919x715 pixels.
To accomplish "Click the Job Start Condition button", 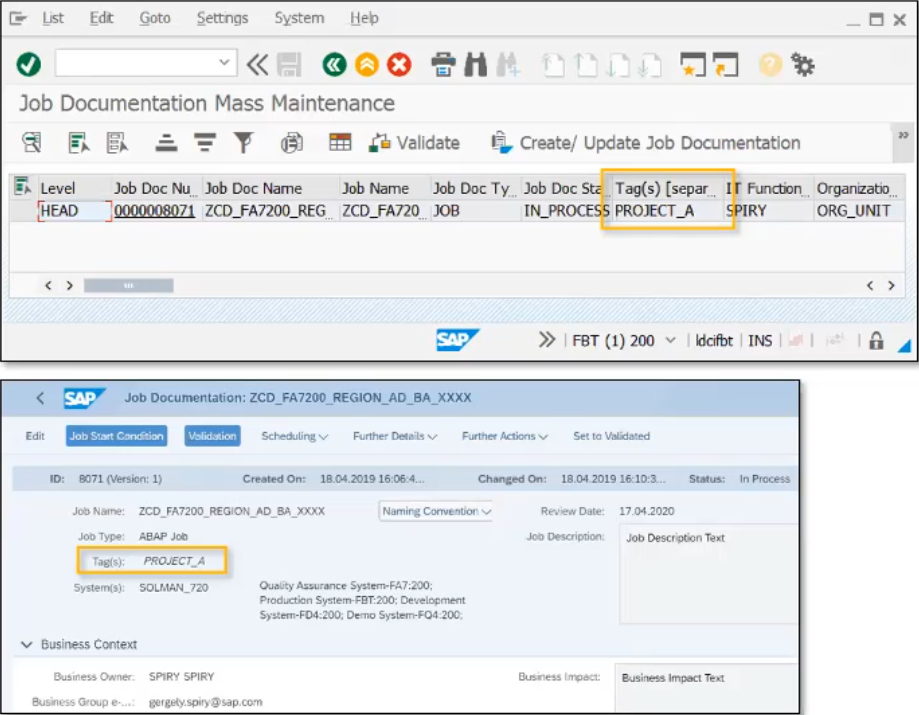I will (117, 436).
